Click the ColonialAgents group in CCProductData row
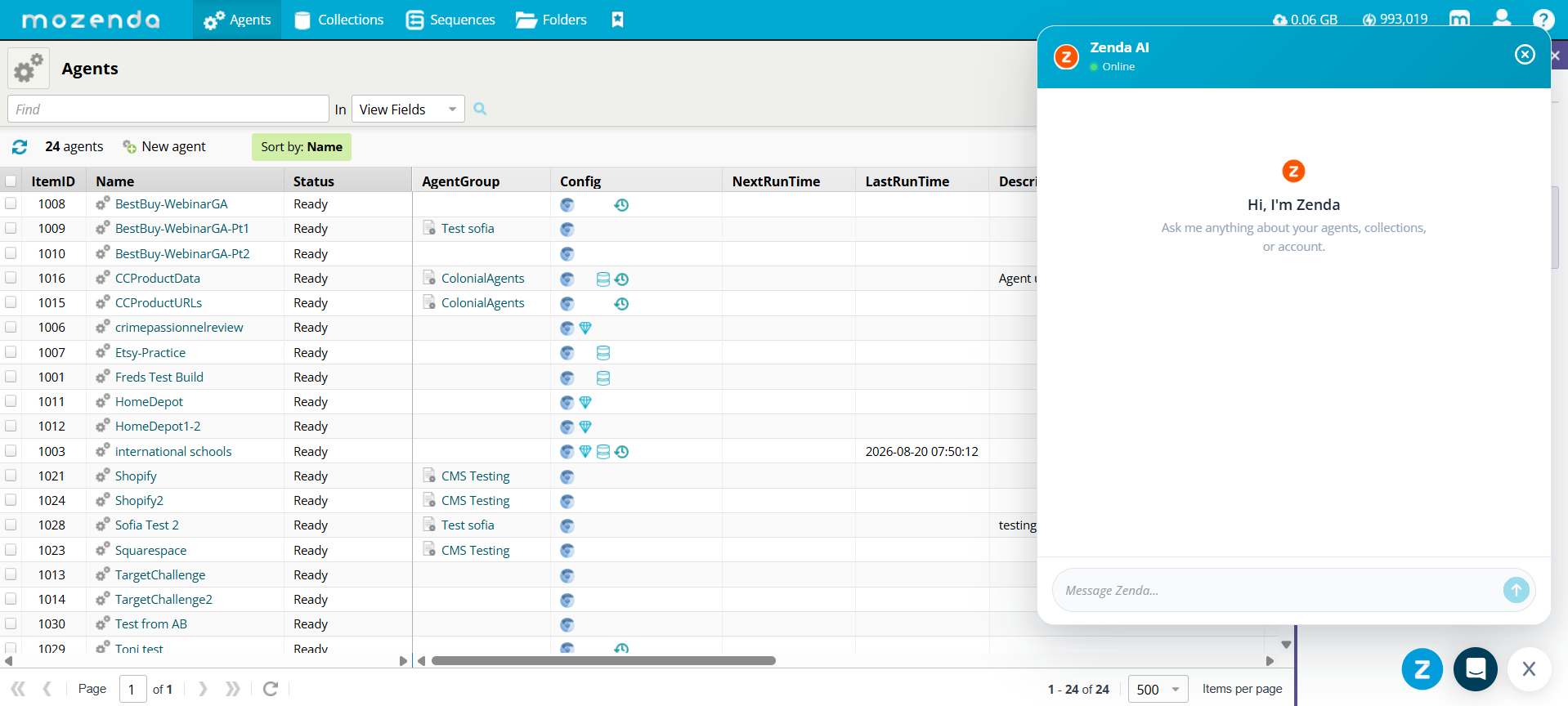 click(x=483, y=278)
